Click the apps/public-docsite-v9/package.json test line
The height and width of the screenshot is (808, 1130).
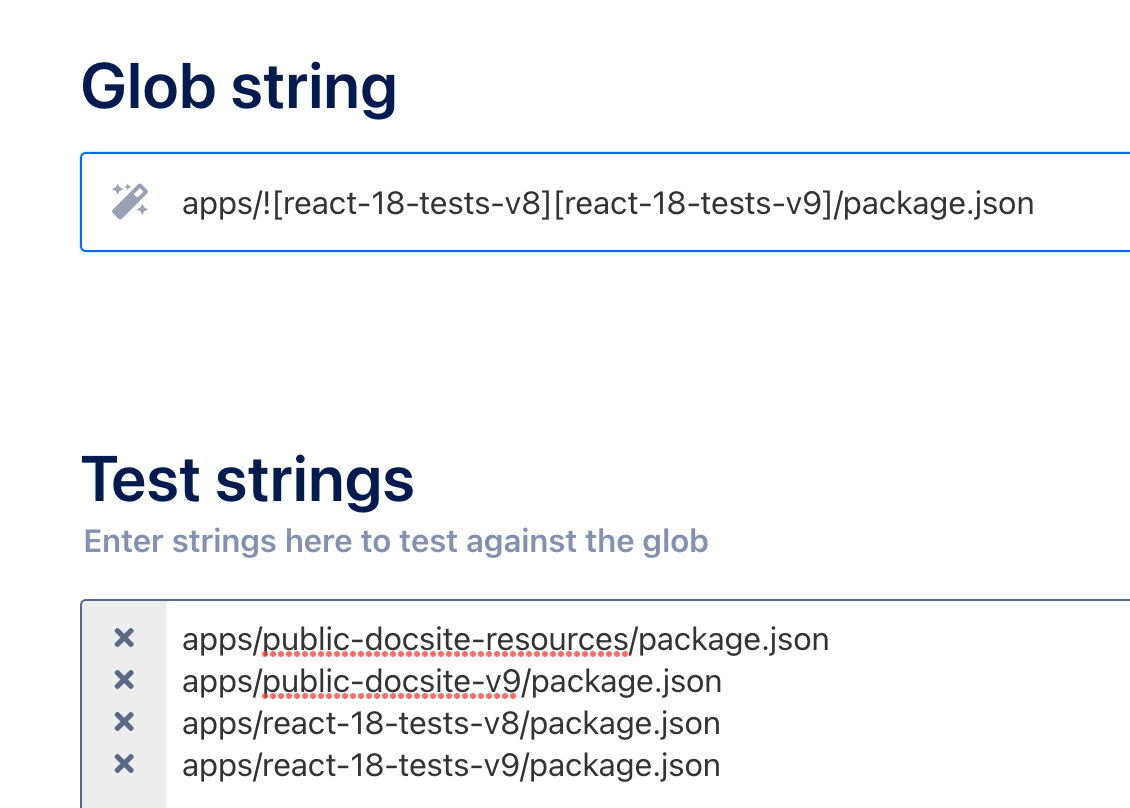[x=452, y=682]
